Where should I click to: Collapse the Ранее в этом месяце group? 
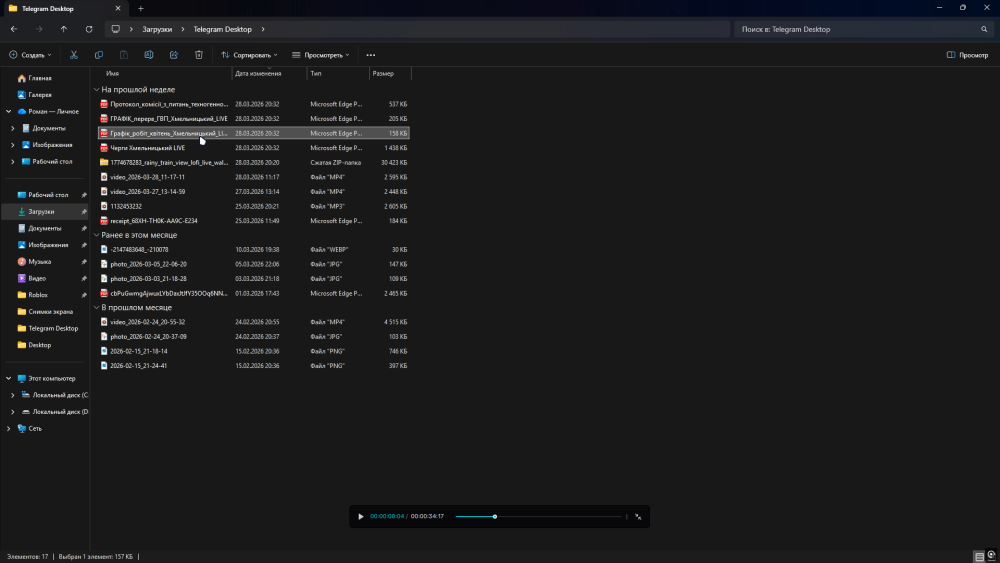click(97, 235)
